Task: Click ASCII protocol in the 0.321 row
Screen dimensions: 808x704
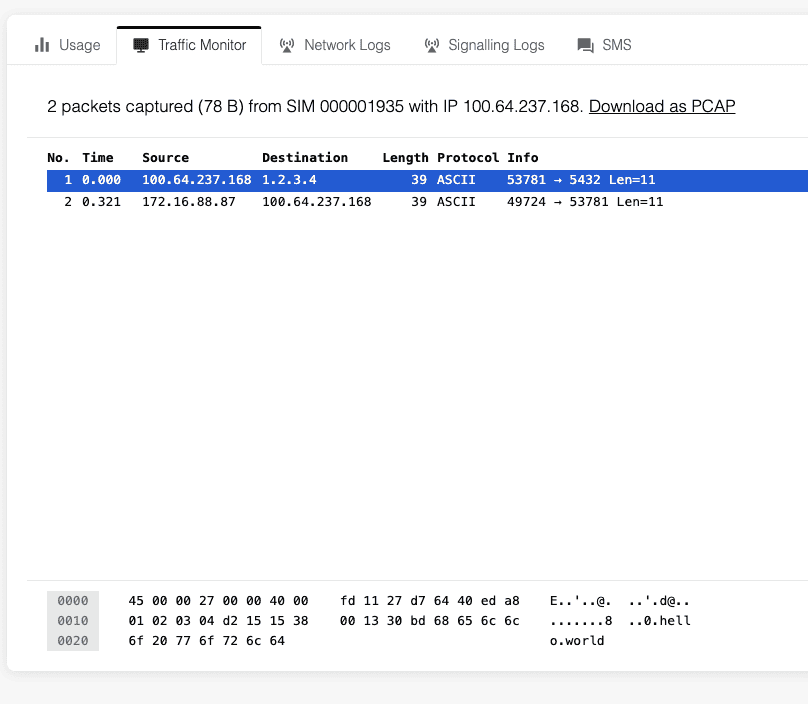Action: [x=456, y=202]
